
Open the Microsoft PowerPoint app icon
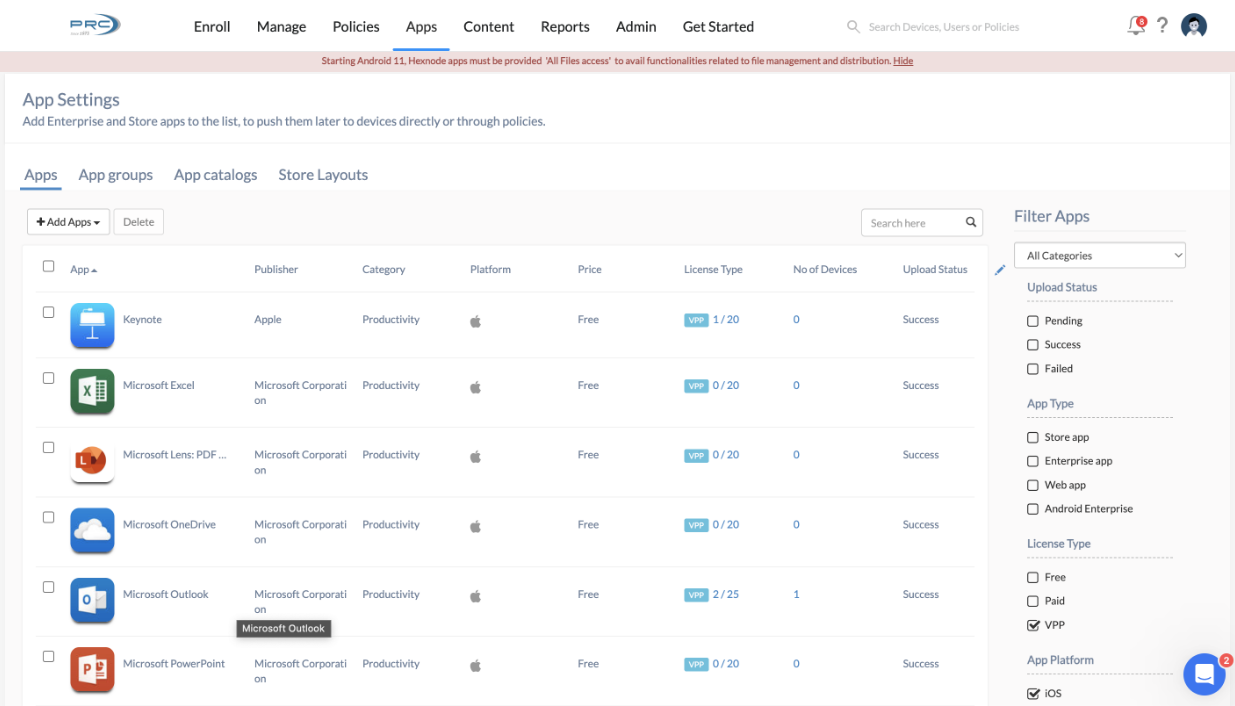(92, 670)
